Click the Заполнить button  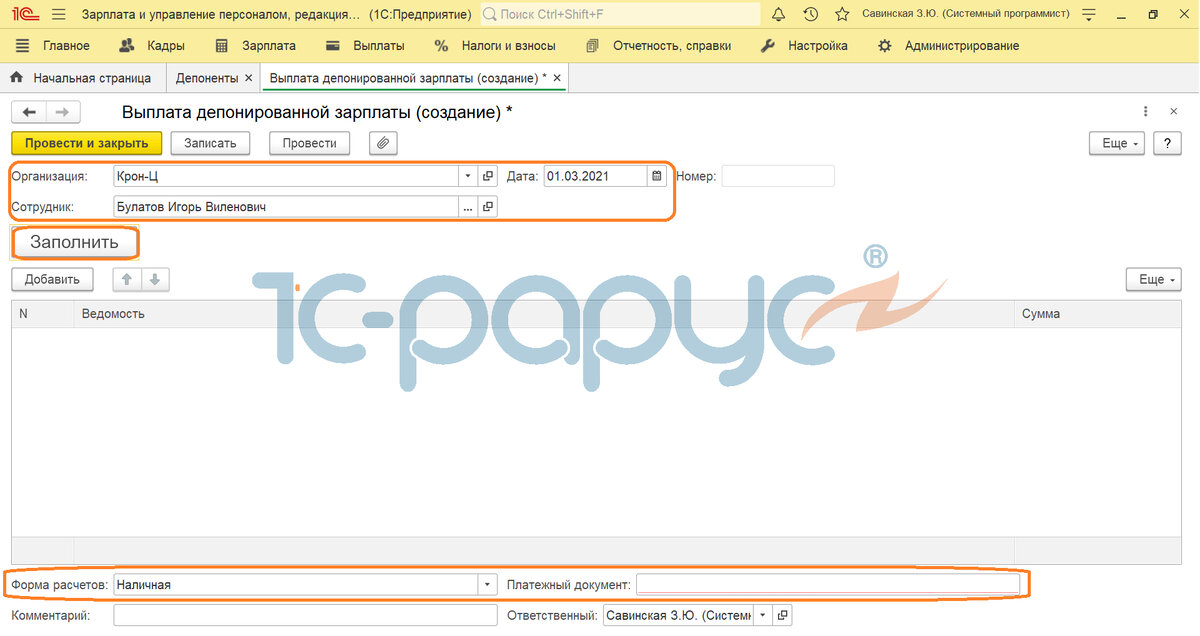[75, 242]
